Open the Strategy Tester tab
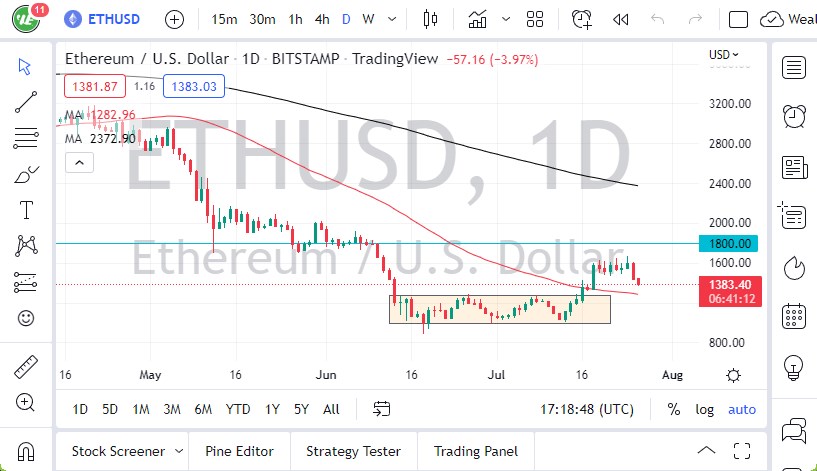The width and height of the screenshot is (817, 471). pos(353,451)
